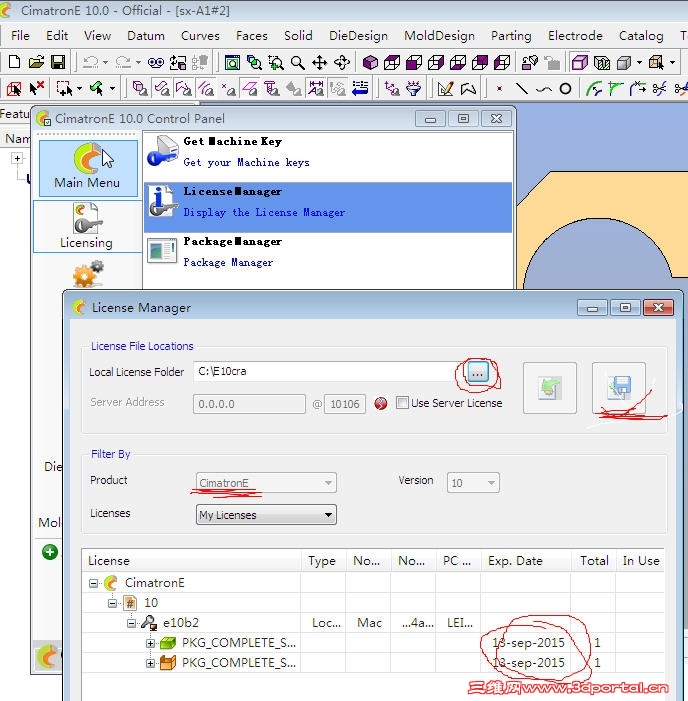The width and height of the screenshot is (688, 701).
Task: Enable Use Server License checkbox
Action: pos(402,403)
